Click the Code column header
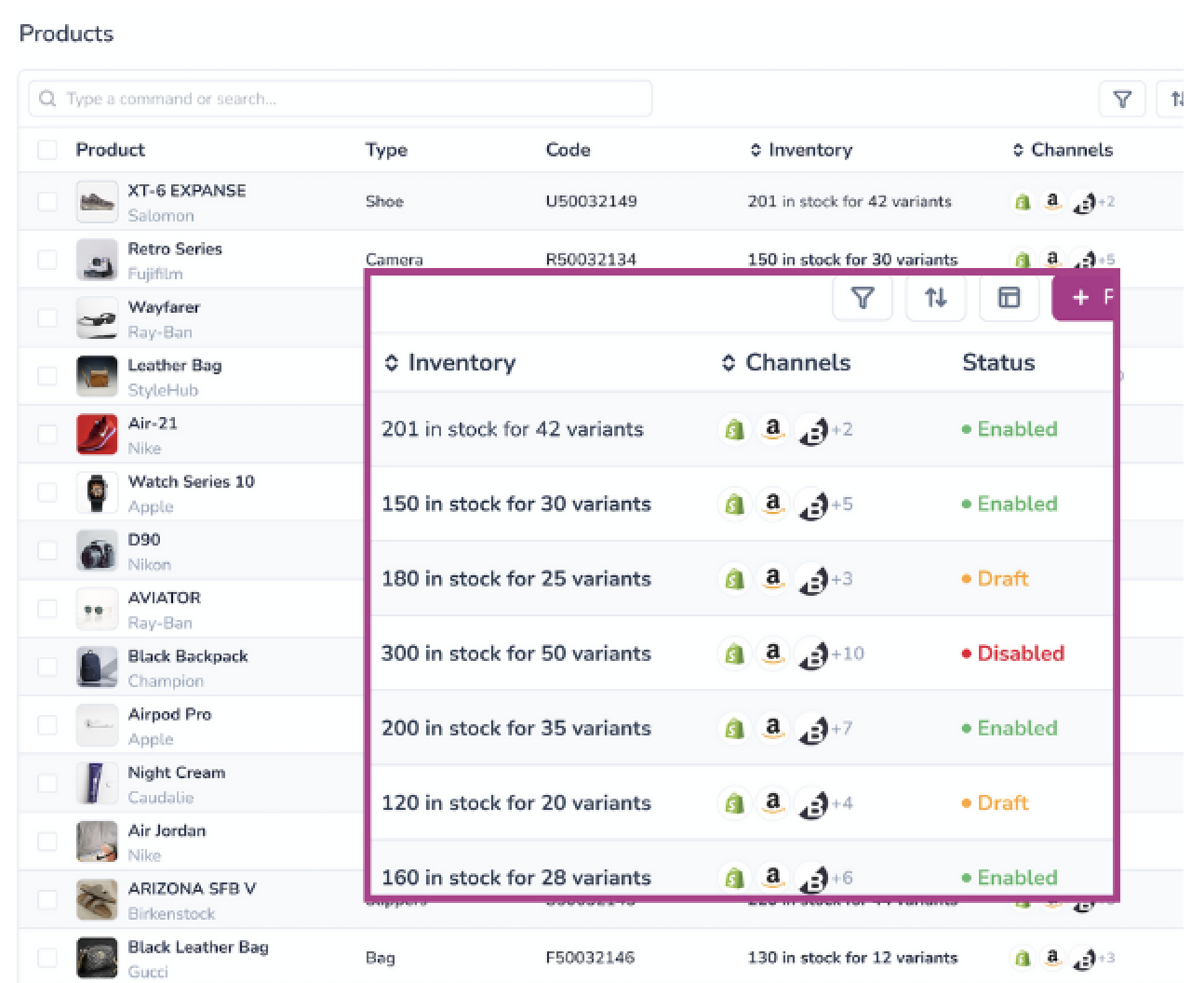This screenshot has height=983, width=1204. [x=568, y=150]
